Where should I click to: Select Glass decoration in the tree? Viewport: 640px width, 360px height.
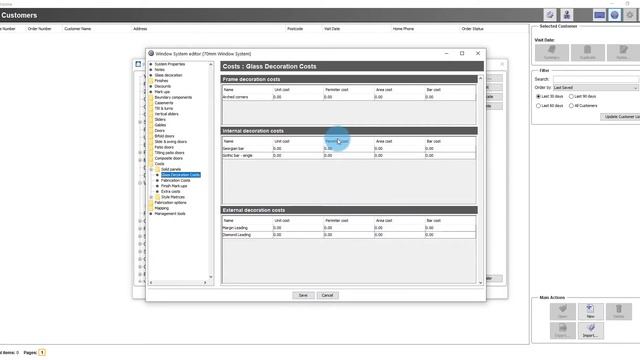[x=168, y=75]
